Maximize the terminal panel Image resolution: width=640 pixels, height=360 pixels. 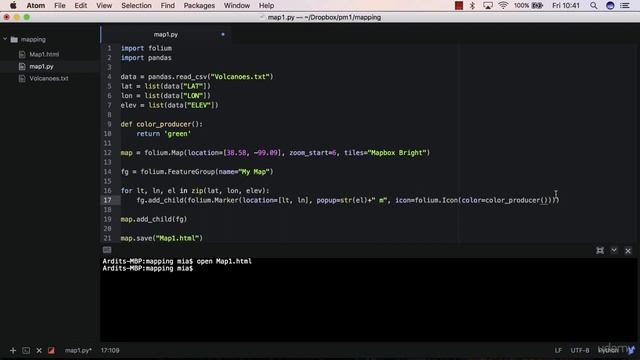coord(600,251)
